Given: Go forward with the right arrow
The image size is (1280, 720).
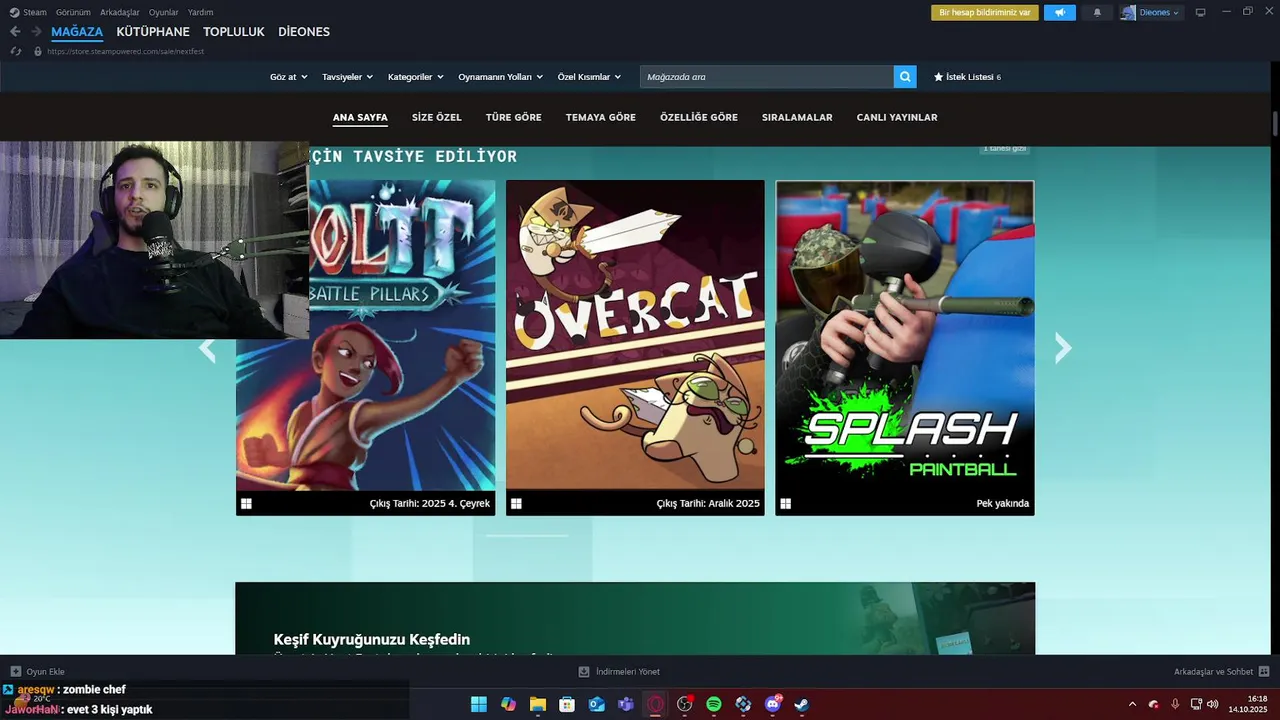Looking at the screenshot, I should pyautogui.click(x=36, y=31).
